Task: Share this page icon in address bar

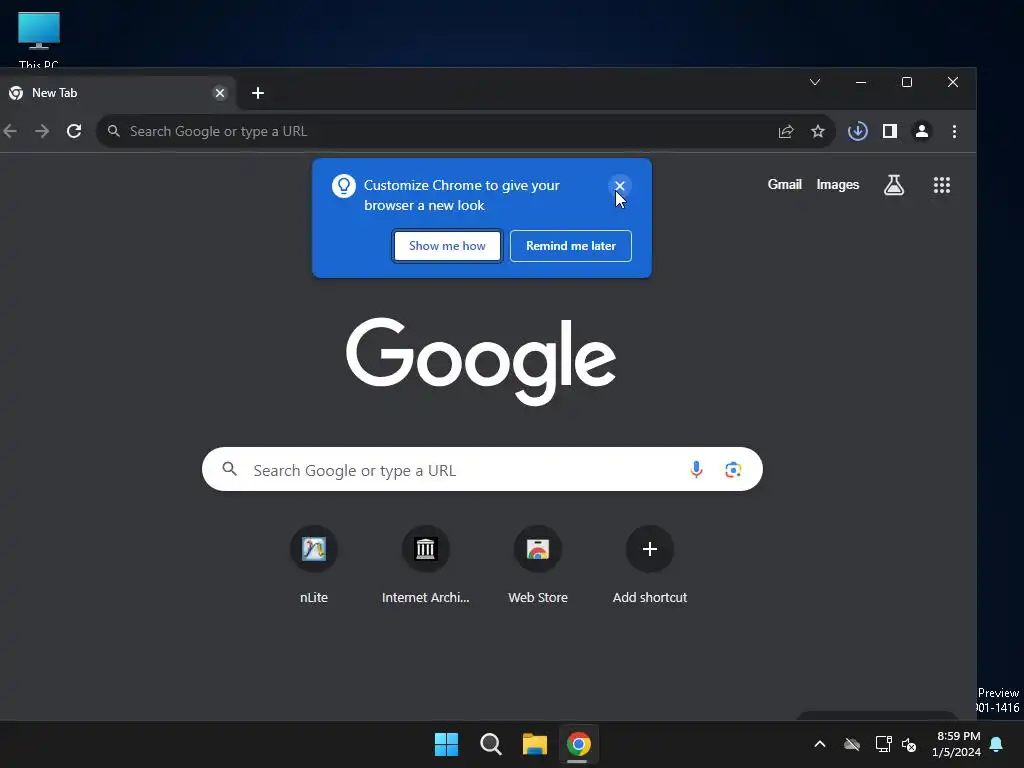Action: 786,131
